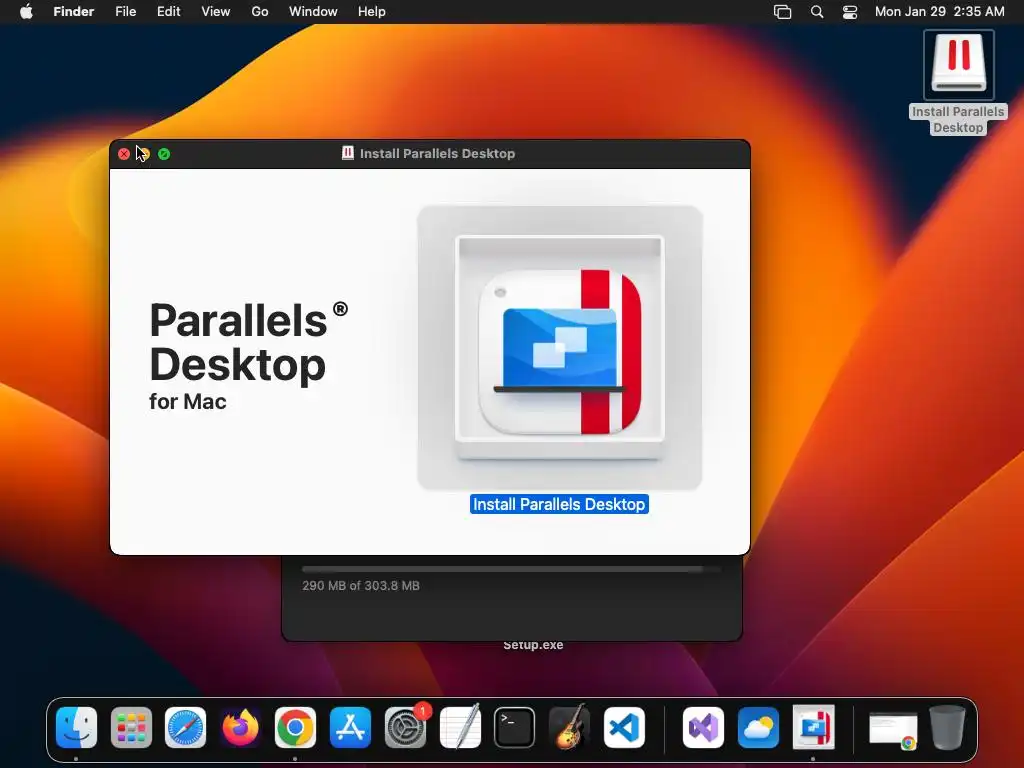Open System Settings with update badge
This screenshot has height=768, width=1024.
(405, 728)
